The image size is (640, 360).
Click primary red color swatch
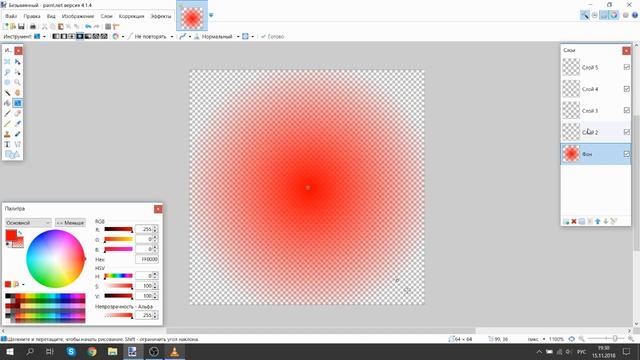pyautogui.click(x=11, y=235)
